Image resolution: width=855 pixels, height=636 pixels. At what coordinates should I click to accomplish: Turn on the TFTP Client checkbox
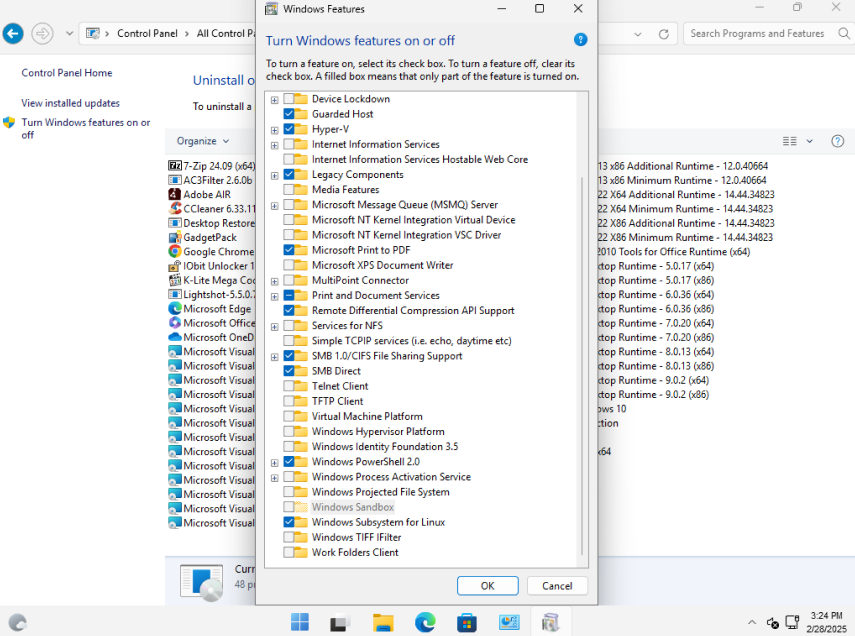click(289, 401)
